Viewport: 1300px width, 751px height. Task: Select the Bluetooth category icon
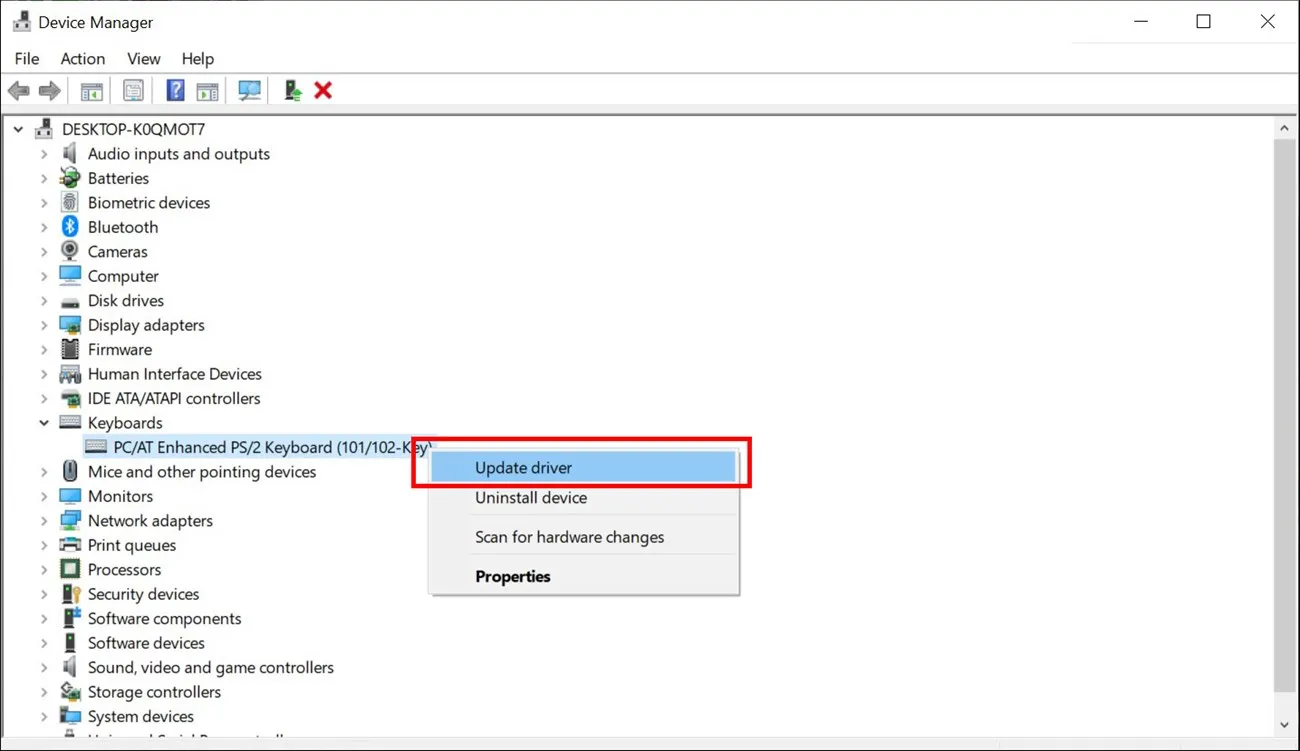click(70, 227)
